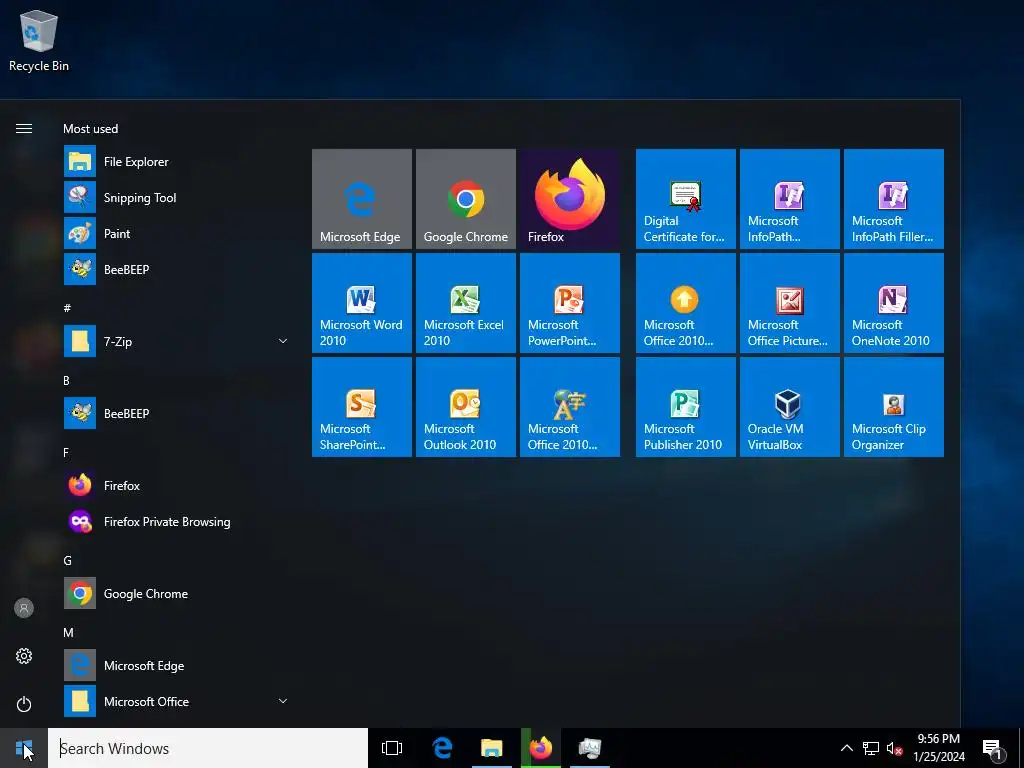Open Microsoft Office 2010 Upload tile
This screenshot has height=768, width=1024.
tap(686, 303)
